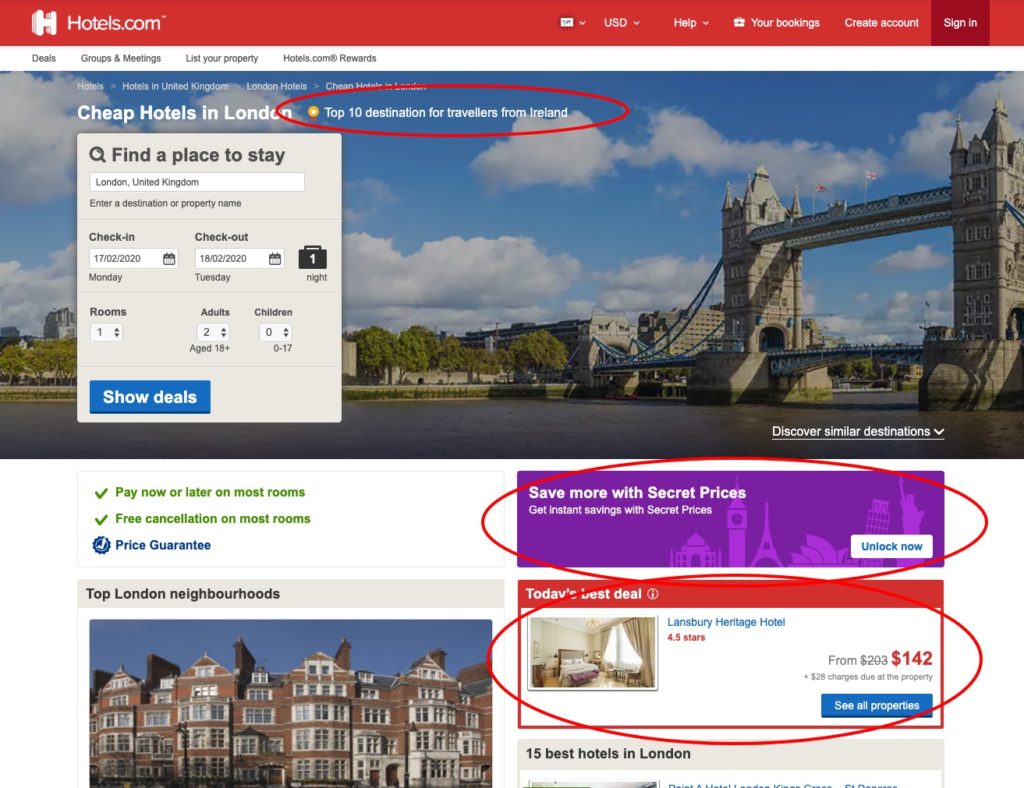Open the USD currency dropdown

621,23
